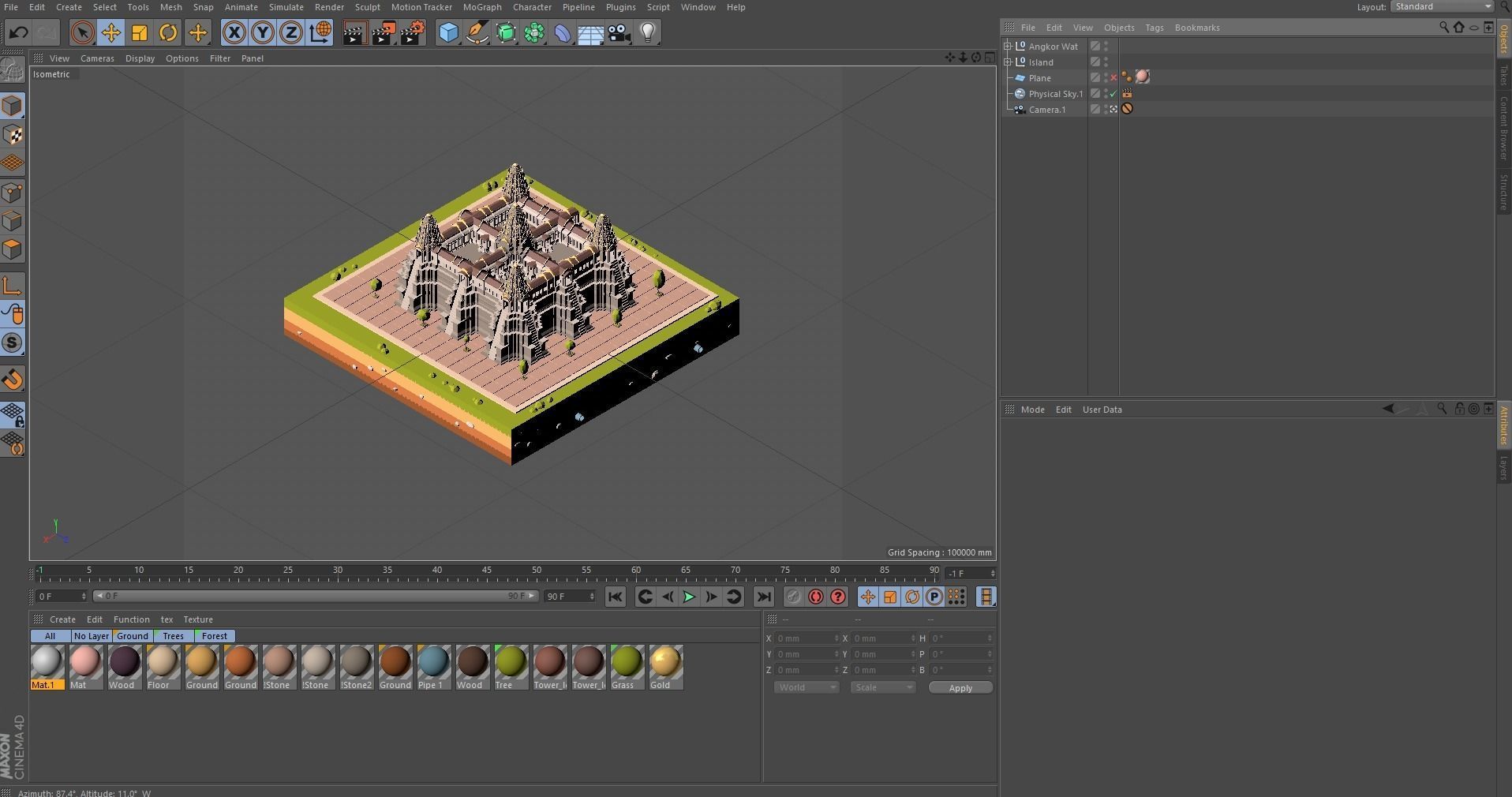Enable Polygons mode
Viewport: 1512px width, 797px height.
click(13, 250)
